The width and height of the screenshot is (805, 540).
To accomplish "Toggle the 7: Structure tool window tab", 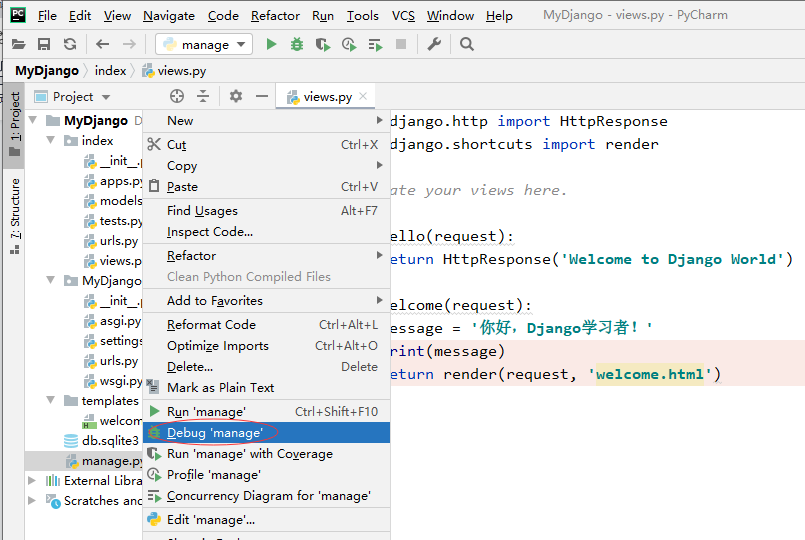I will tap(14, 216).
